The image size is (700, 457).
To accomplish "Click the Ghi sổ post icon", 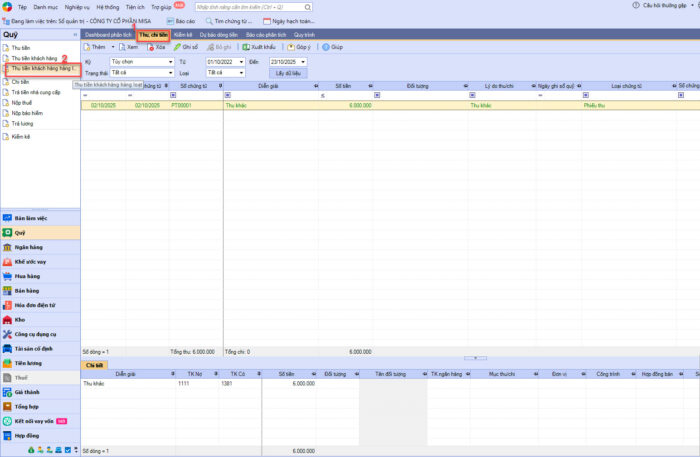I will (x=185, y=47).
